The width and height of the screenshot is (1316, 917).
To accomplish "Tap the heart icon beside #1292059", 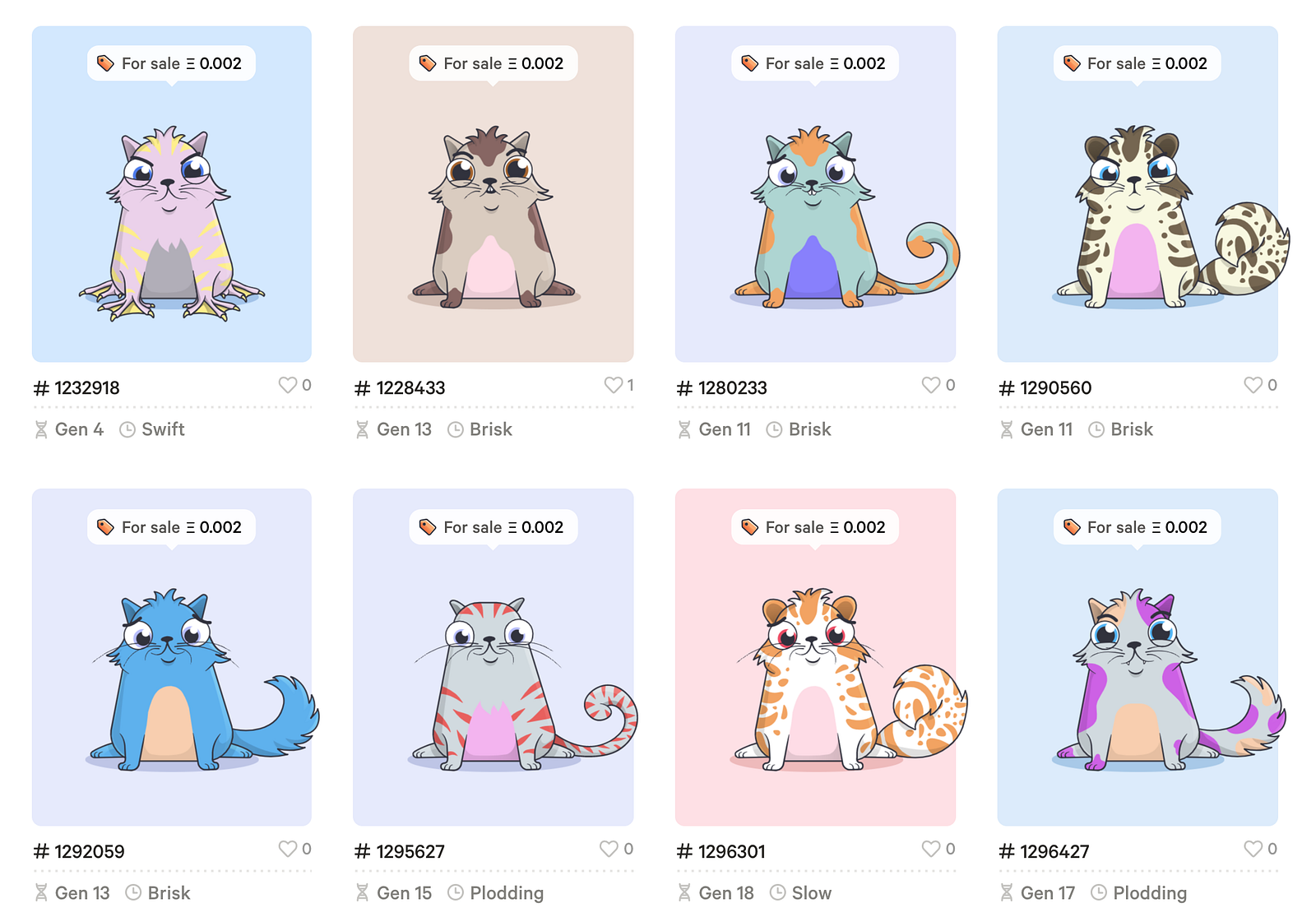I will tap(287, 849).
